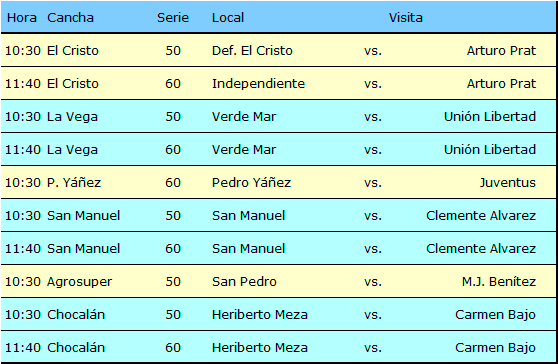Image resolution: width=558 pixels, height=364 pixels.
Task: Select Carmen Bajo in the 10:30 Chocalán row
Action: [495, 315]
